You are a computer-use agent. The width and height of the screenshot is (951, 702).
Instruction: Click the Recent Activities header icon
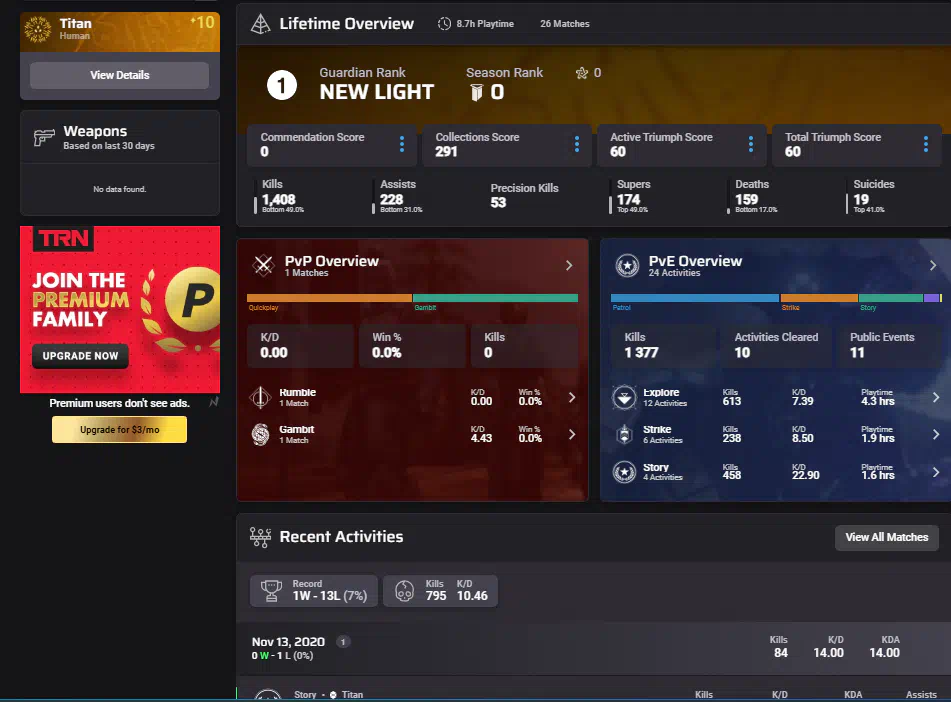pyautogui.click(x=260, y=537)
